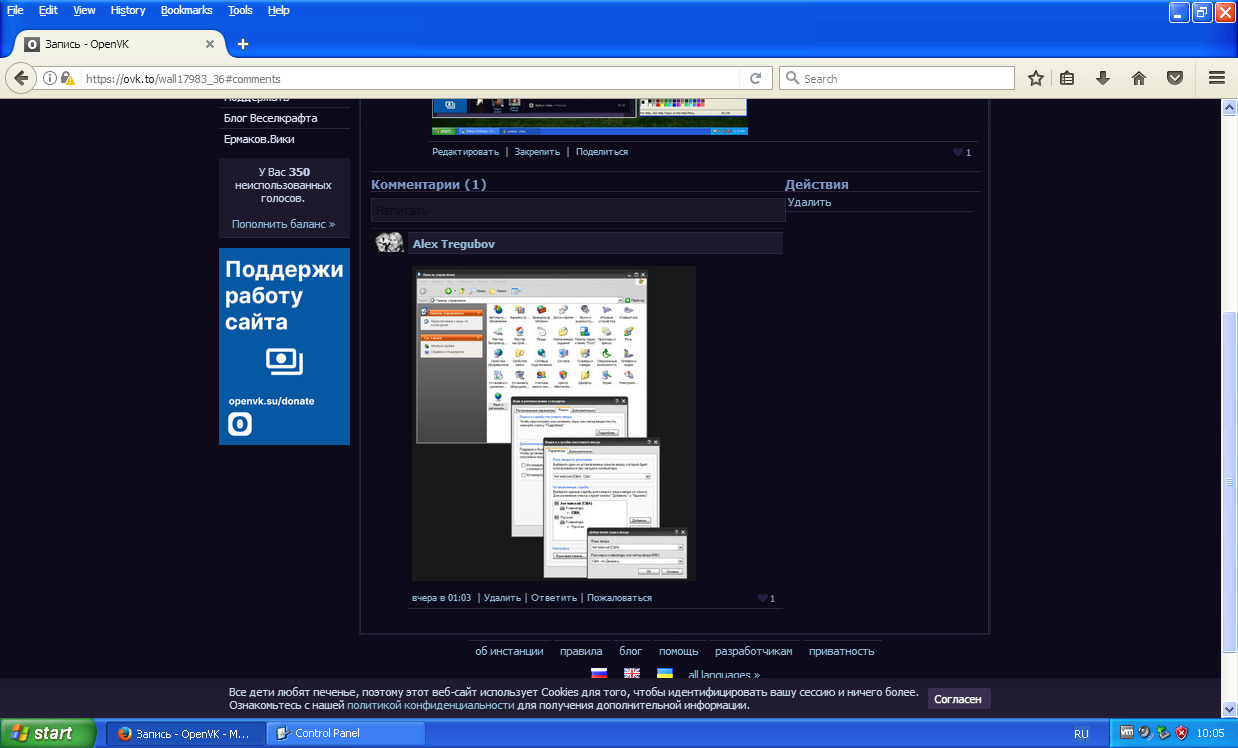This screenshot has height=748, width=1238.
Task: Click the Написать comment input field
Action: (578, 210)
